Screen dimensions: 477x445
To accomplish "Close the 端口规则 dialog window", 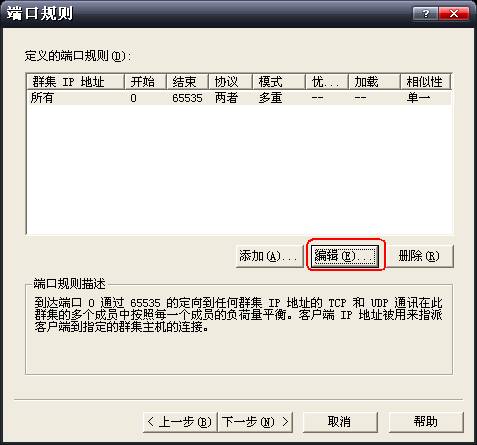I will [454, 14].
